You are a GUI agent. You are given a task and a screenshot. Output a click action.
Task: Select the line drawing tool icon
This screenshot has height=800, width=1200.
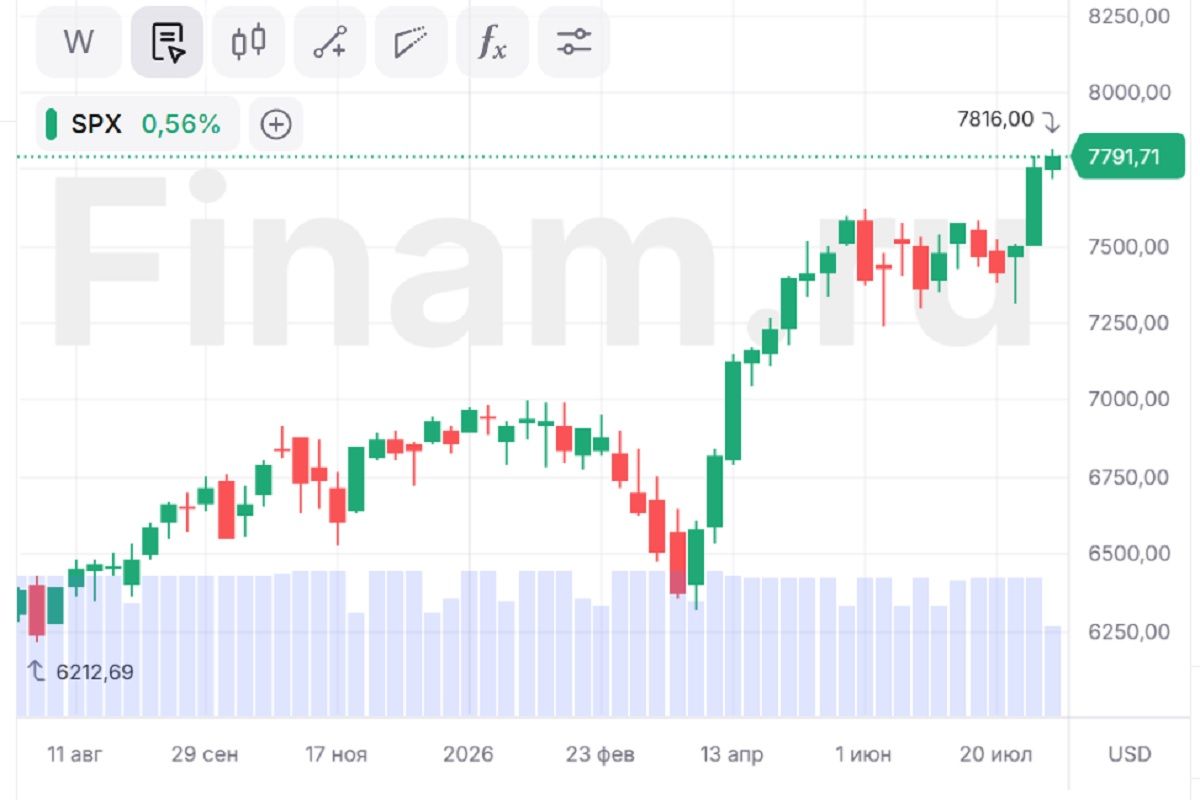(329, 42)
